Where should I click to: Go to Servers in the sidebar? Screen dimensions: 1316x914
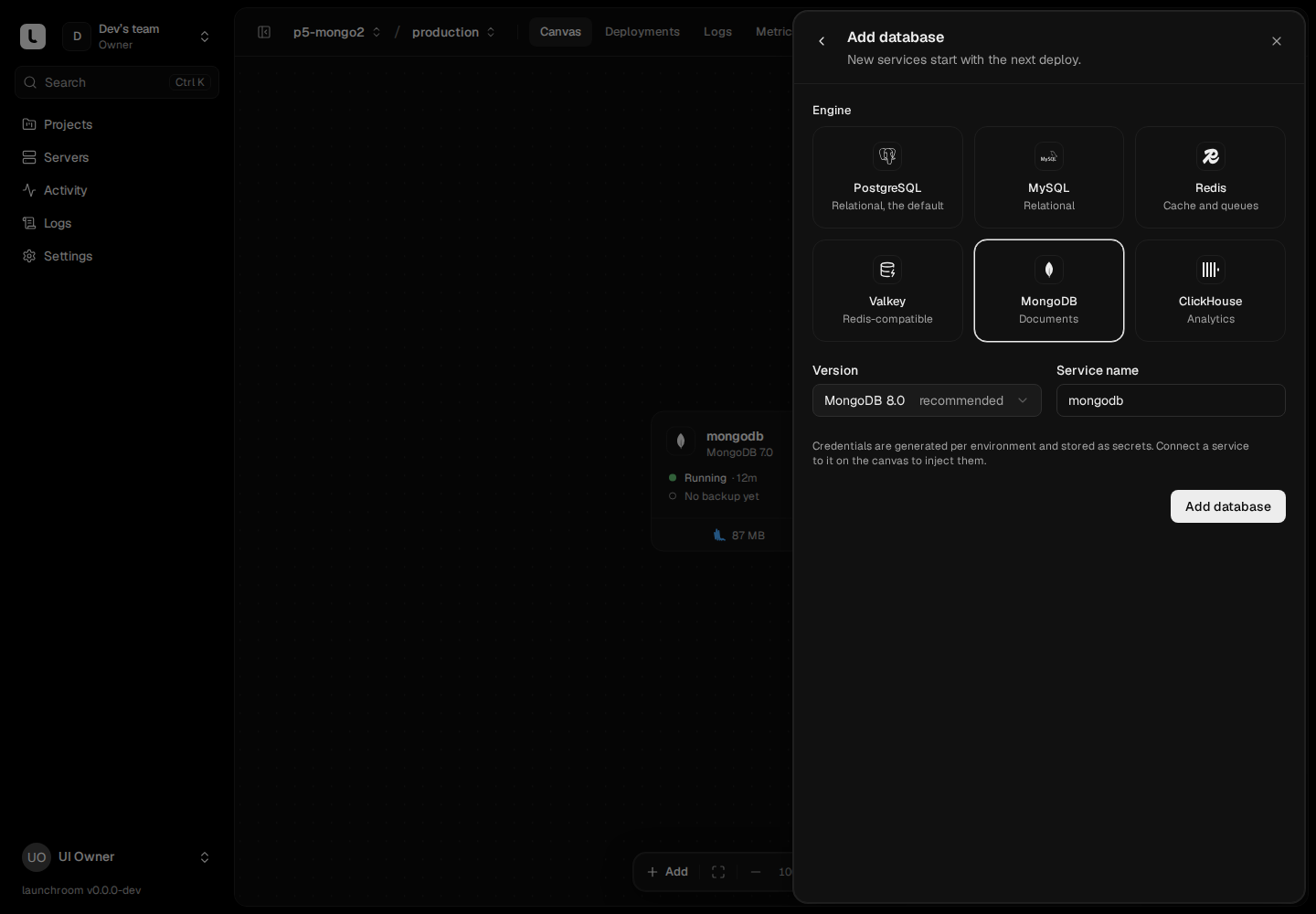tap(117, 157)
